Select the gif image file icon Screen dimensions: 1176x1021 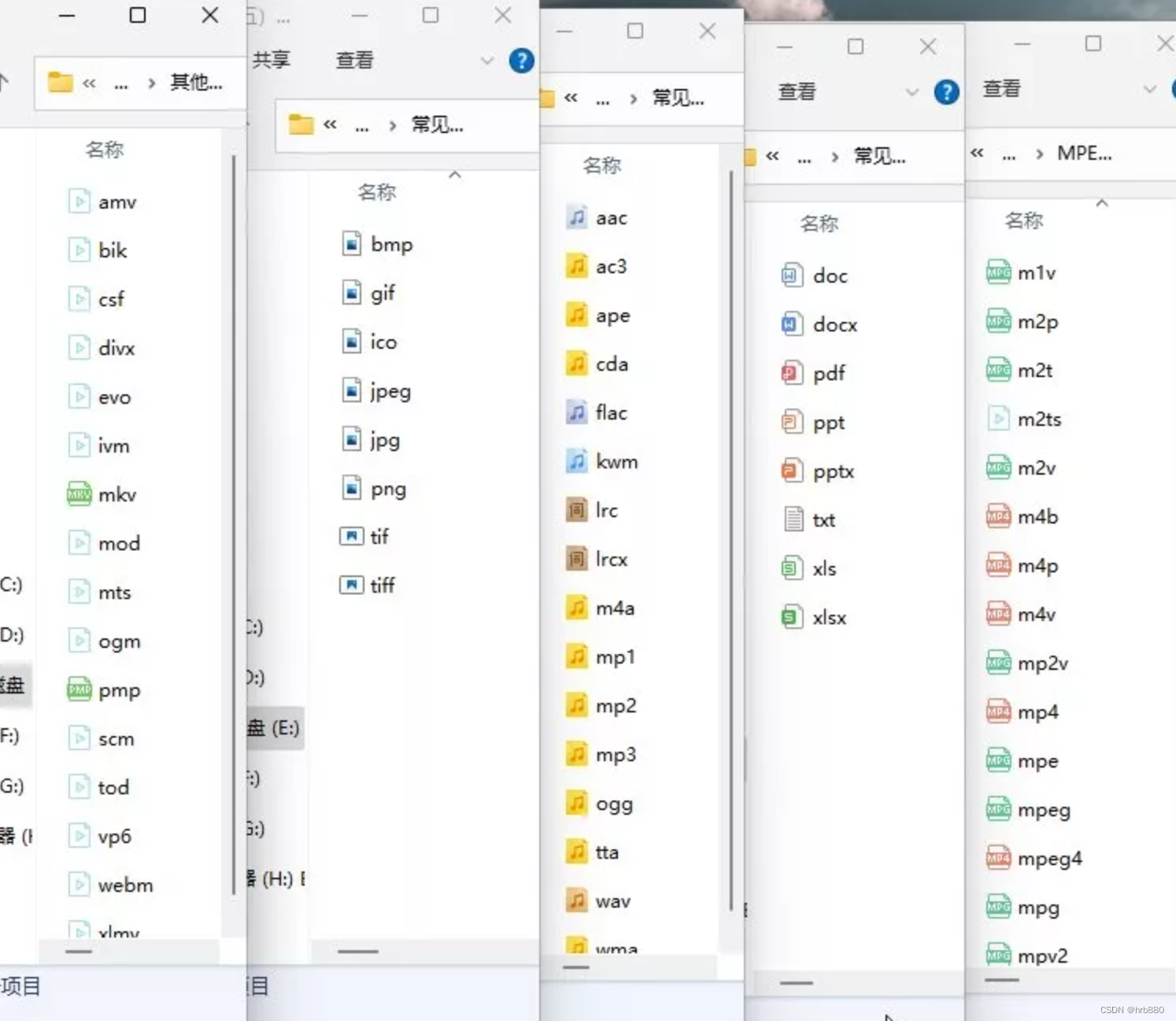[352, 293]
